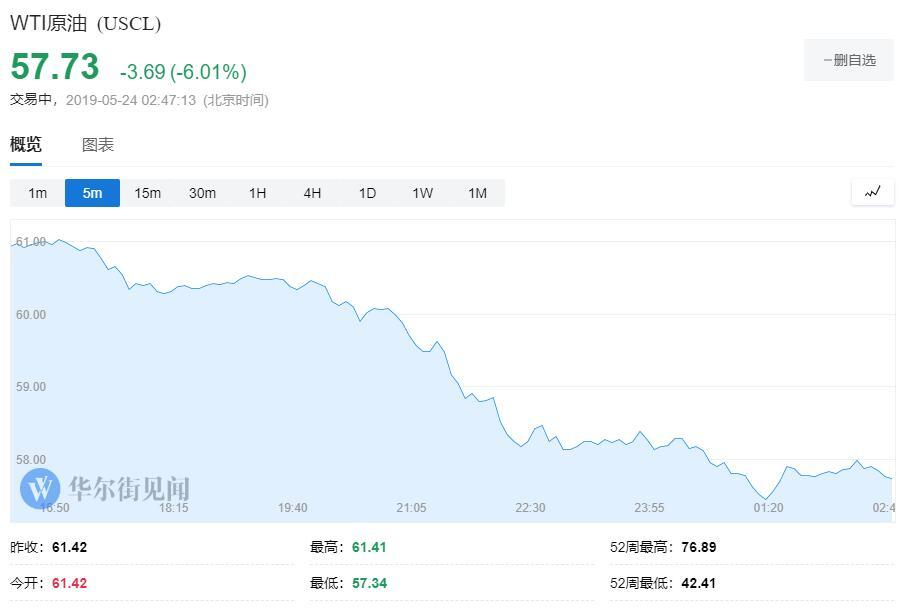Click the line chart type icon
The height and width of the screenshot is (615, 898).
(x=872, y=192)
